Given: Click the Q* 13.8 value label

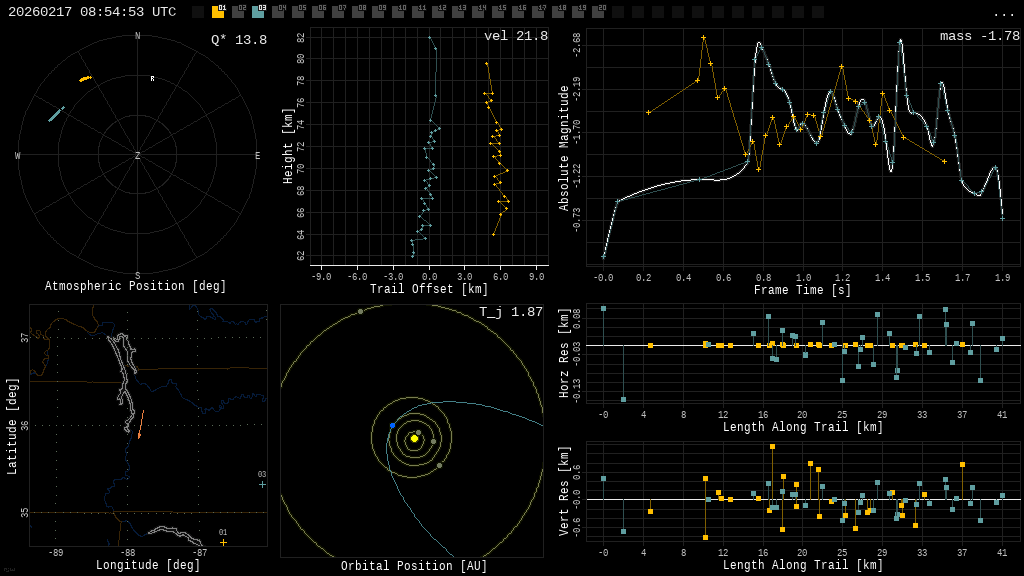Looking at the screenshot, I should click(239, 40).
